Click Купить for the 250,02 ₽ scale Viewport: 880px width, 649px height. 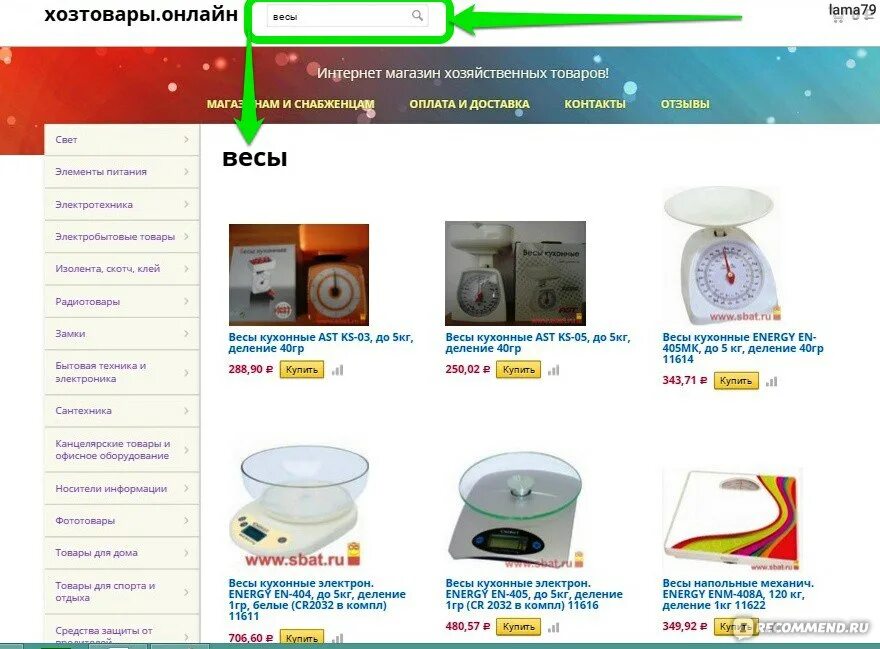click(519, 369)
